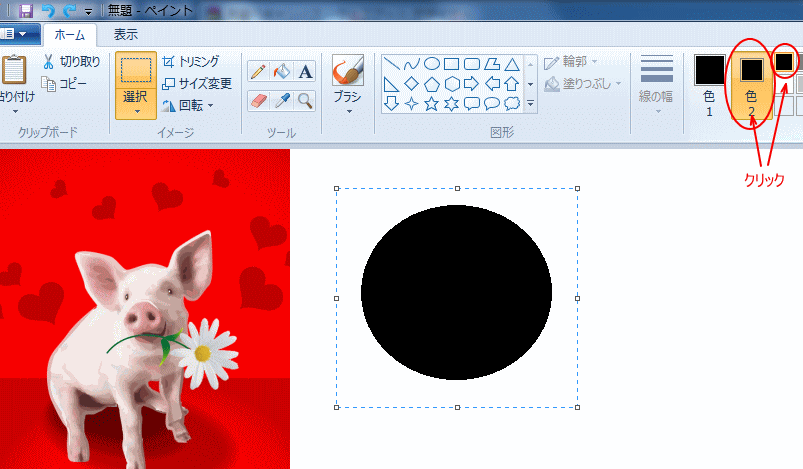Undo the last action via toolbar arrow

click(x=48, y=10)
